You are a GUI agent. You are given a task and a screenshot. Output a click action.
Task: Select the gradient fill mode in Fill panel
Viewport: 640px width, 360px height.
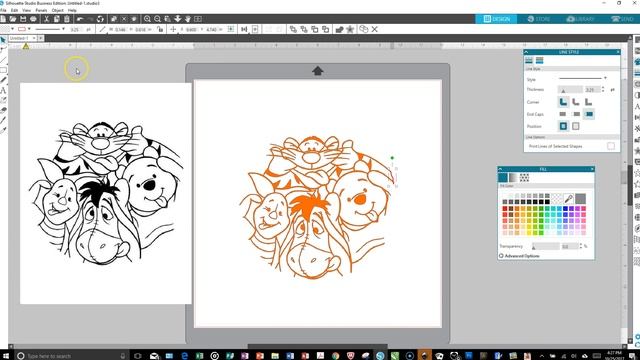(x=513, y=177)
